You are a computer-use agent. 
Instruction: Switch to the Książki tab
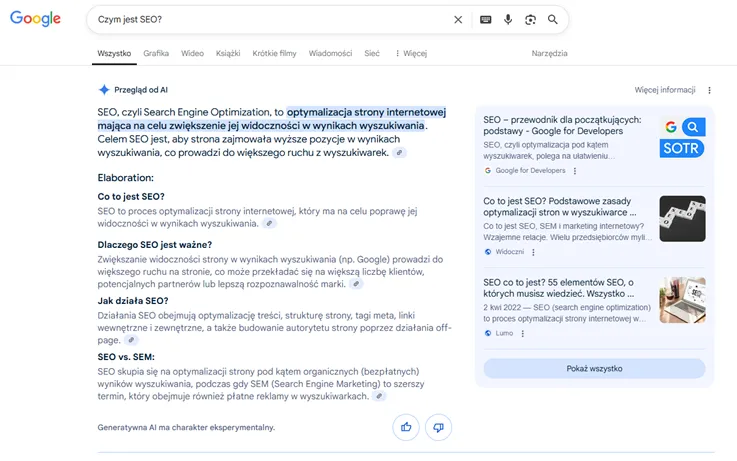click(x=228, y=53)
